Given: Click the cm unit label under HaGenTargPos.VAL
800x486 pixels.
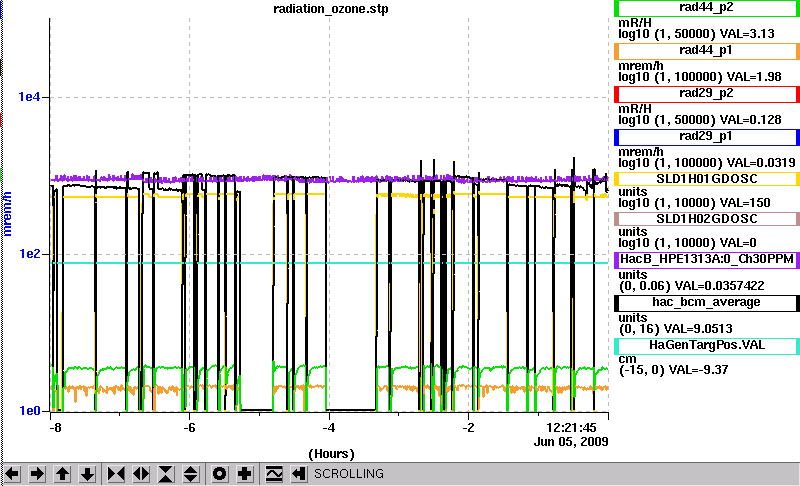Looking at the screenshot, I should (x=628, y=359).
